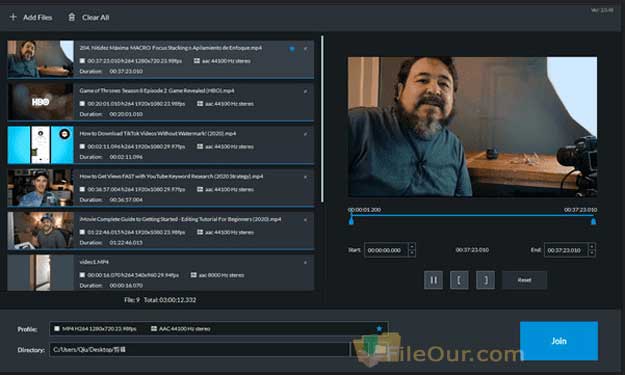Viewport: 625px width, 375px height.
Task: Select the iMovie Complete Guide thumbnail
Action: pos(41,230)
